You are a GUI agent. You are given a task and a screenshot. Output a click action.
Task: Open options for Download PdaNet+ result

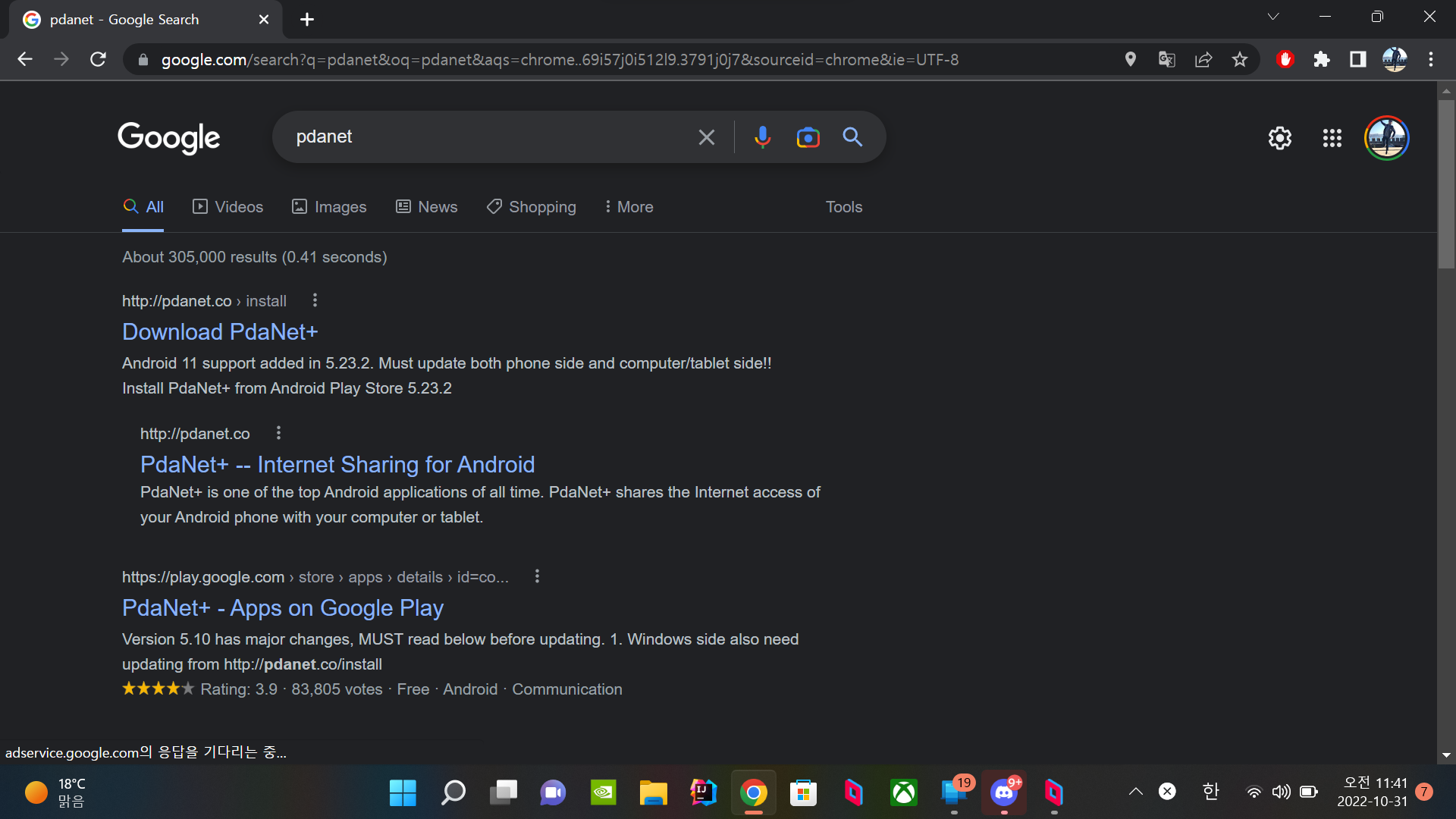click(315, 300)
